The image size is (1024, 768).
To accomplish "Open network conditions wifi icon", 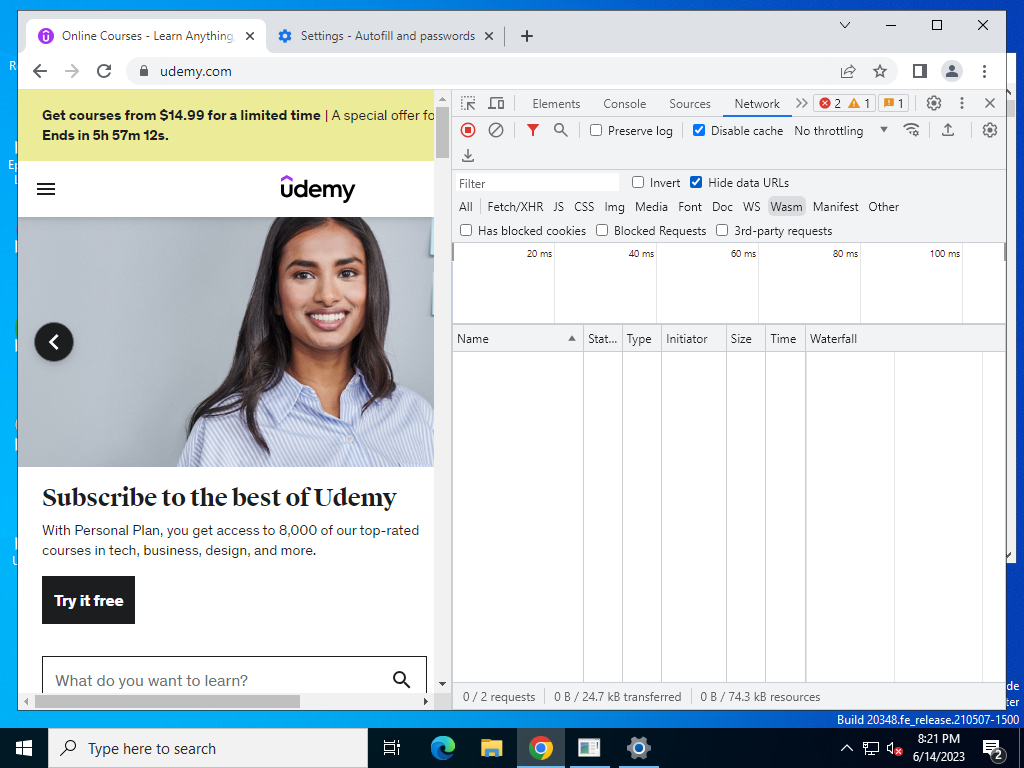I will coord(912,130).
